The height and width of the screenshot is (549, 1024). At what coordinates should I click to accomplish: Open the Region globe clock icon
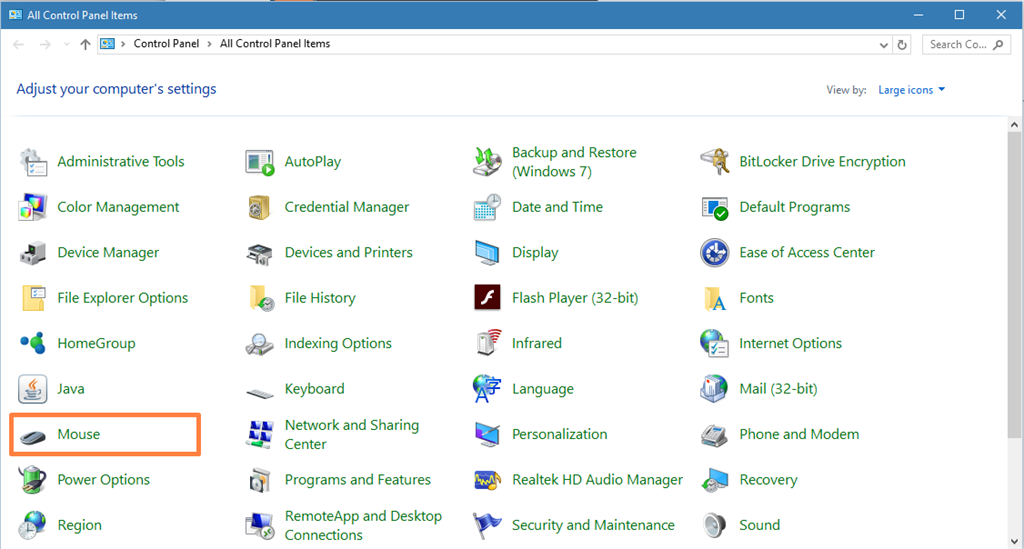(x=31, y=525)
